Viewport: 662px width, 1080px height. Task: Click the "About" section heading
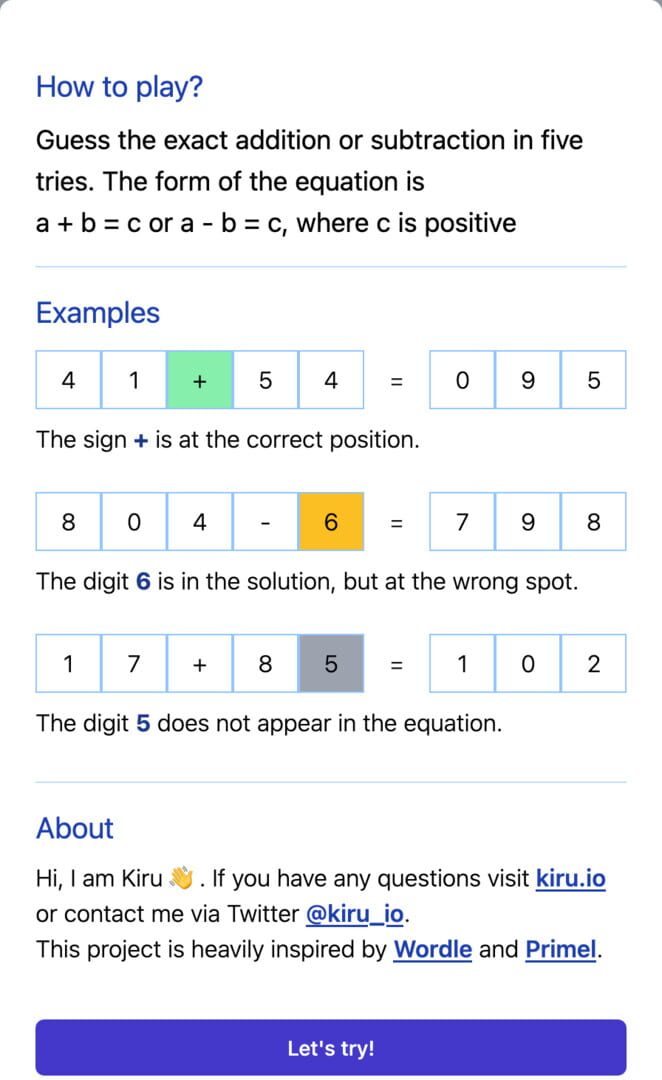click(x=74, y=828)
